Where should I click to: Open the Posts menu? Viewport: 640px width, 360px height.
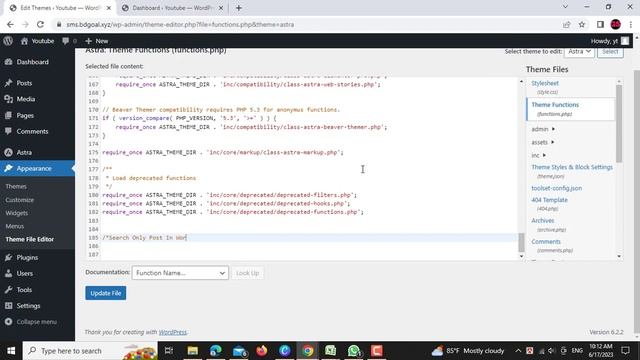click(x=24, y=83)
